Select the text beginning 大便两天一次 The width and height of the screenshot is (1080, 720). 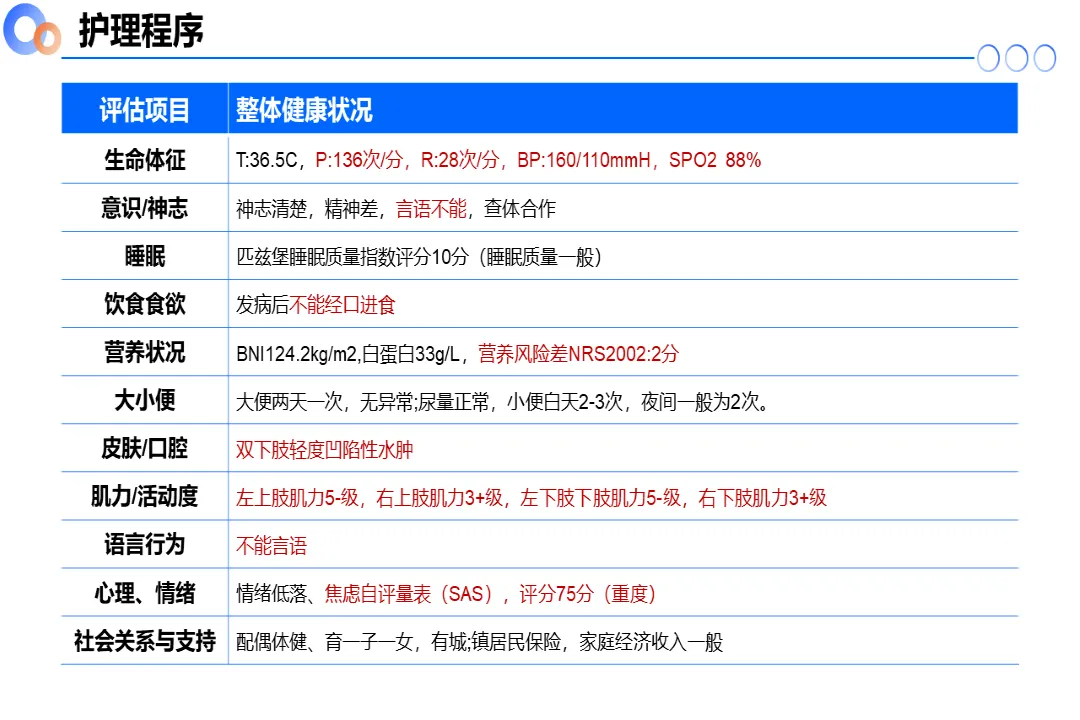click(x=502, y=402)
